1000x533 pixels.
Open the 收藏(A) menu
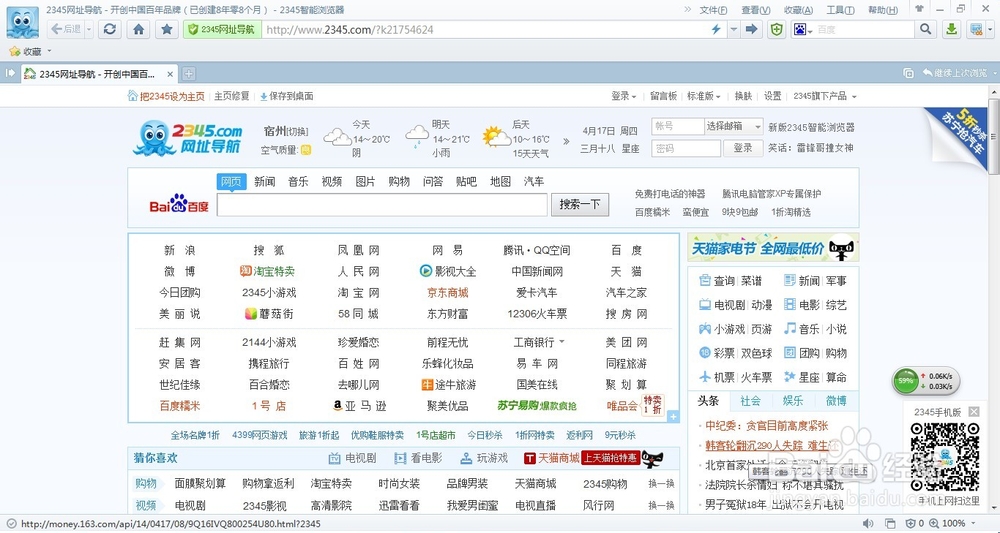coord(798,10)
